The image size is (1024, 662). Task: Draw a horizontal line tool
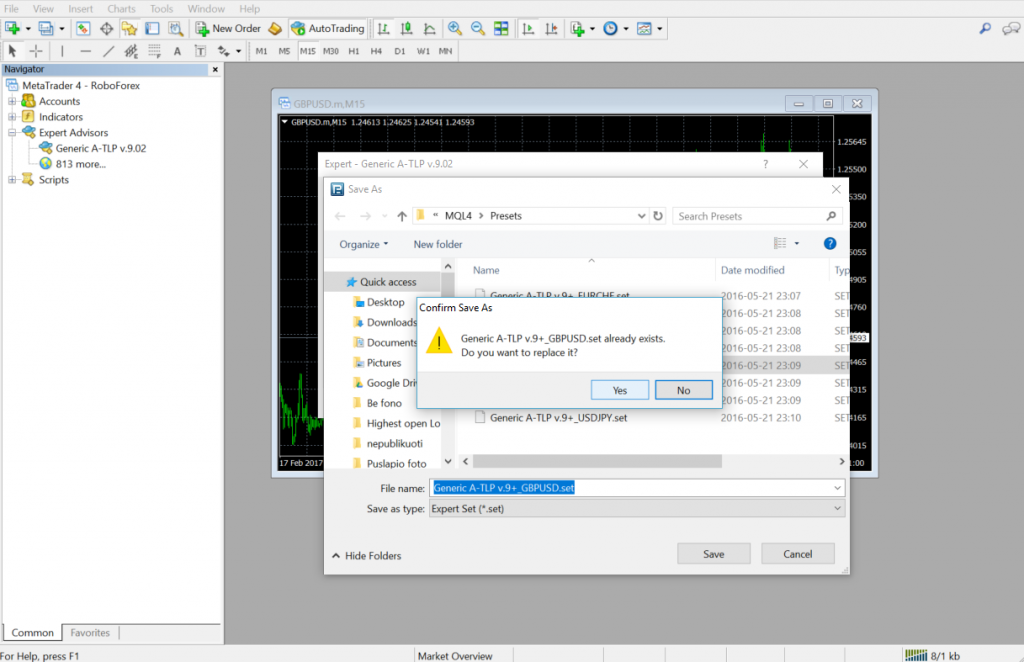[x=86, y=51]
